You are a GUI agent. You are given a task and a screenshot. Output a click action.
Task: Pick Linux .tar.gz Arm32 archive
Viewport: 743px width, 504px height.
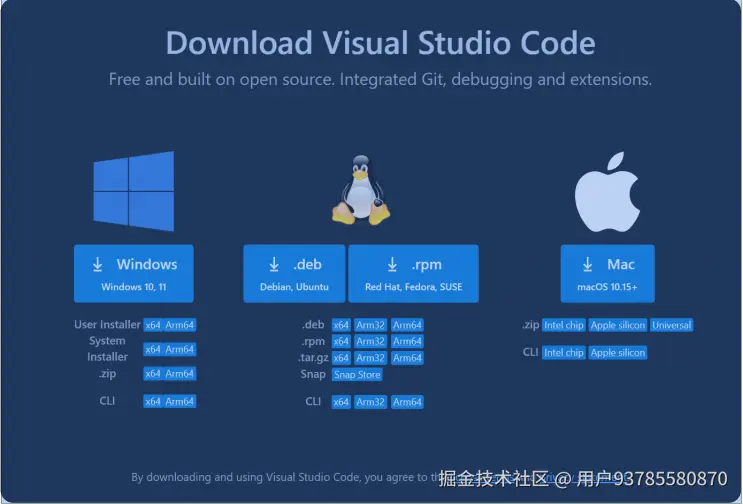coord(371,358)
